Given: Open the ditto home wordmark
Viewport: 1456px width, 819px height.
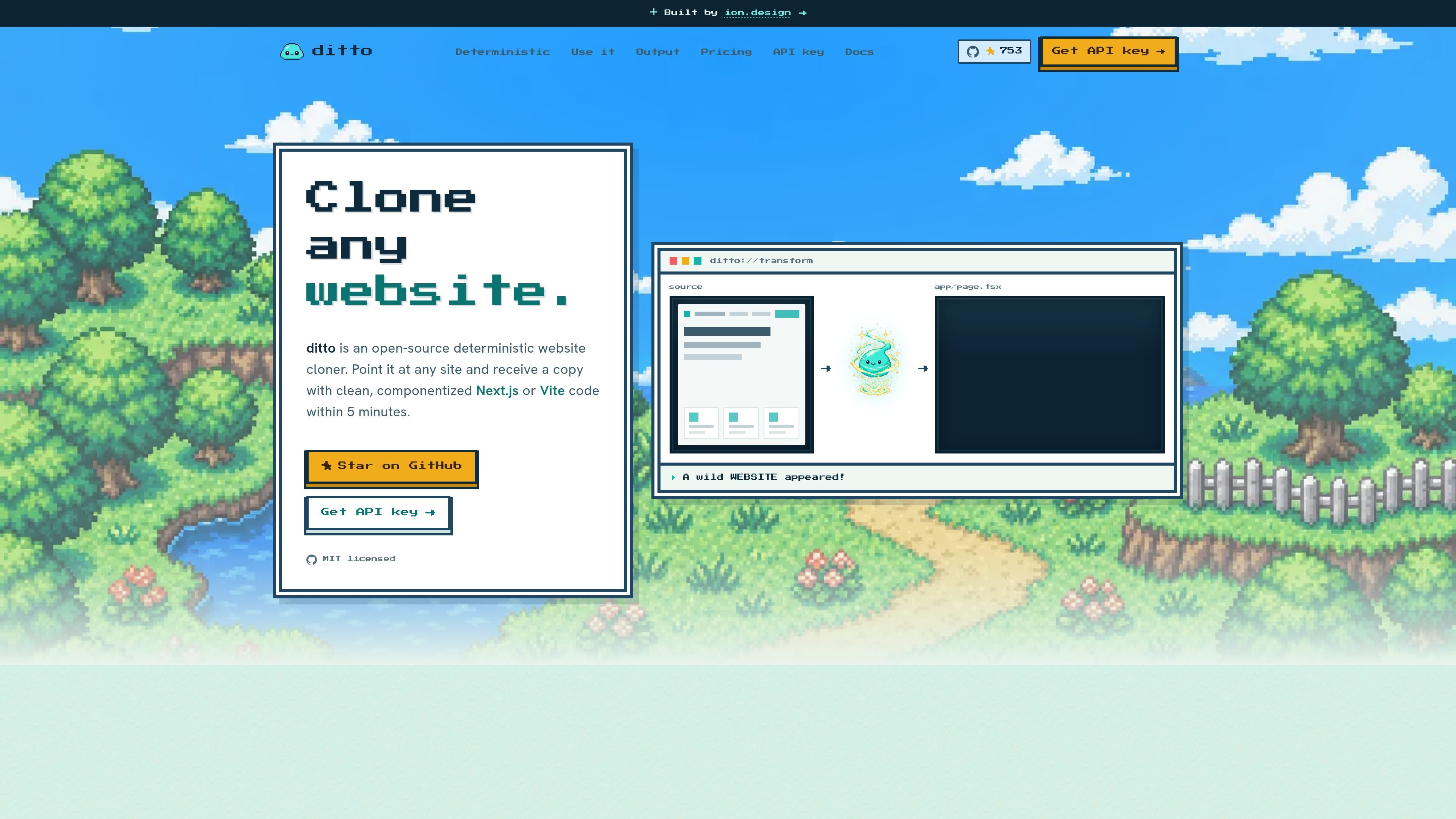Looking at the screenshot, I should coord(342,51).
